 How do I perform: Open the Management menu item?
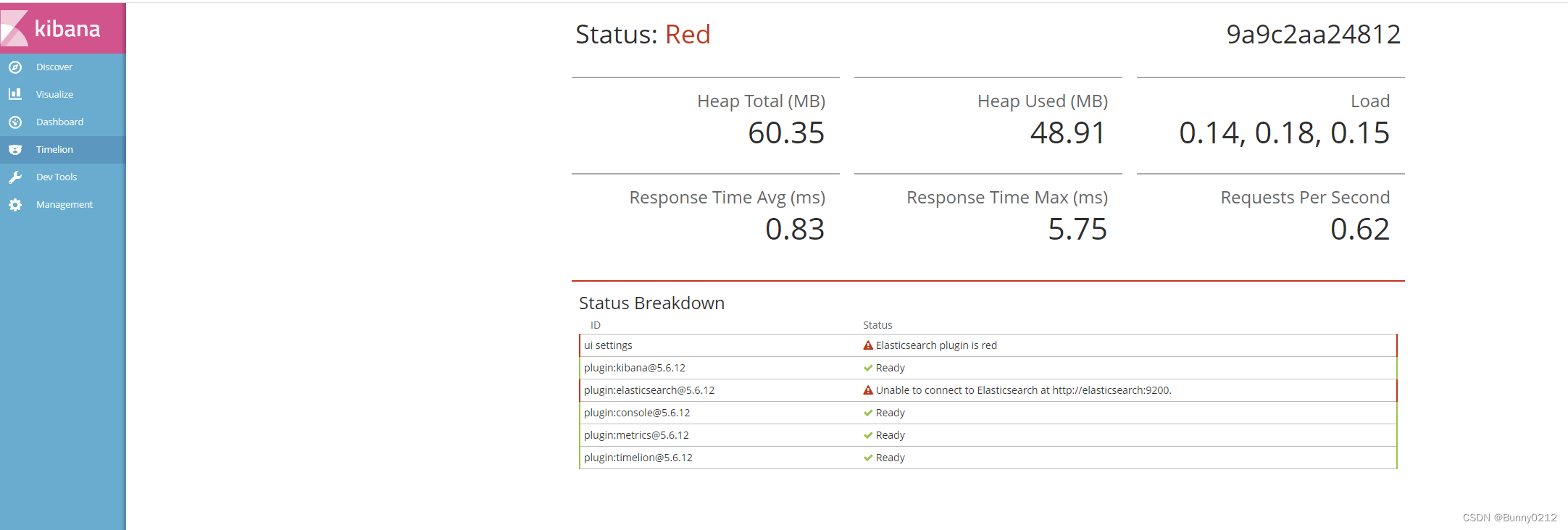63,205
